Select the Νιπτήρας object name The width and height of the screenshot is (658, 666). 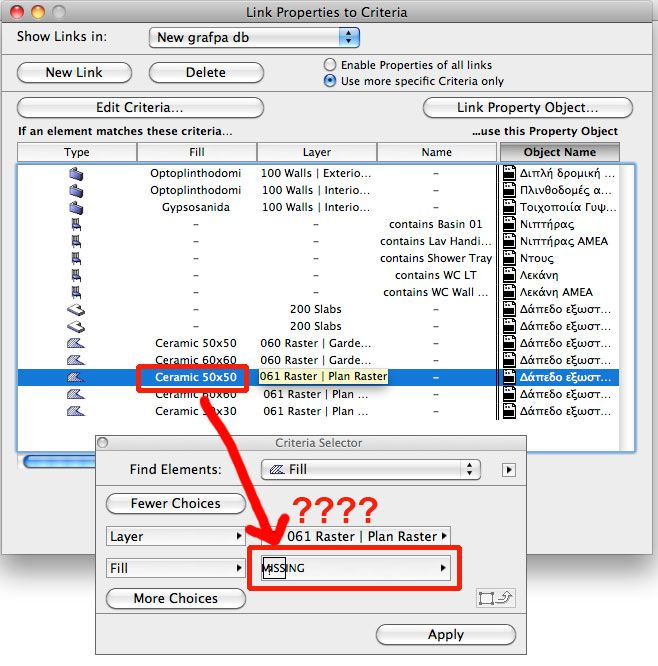tap(547, 224)
